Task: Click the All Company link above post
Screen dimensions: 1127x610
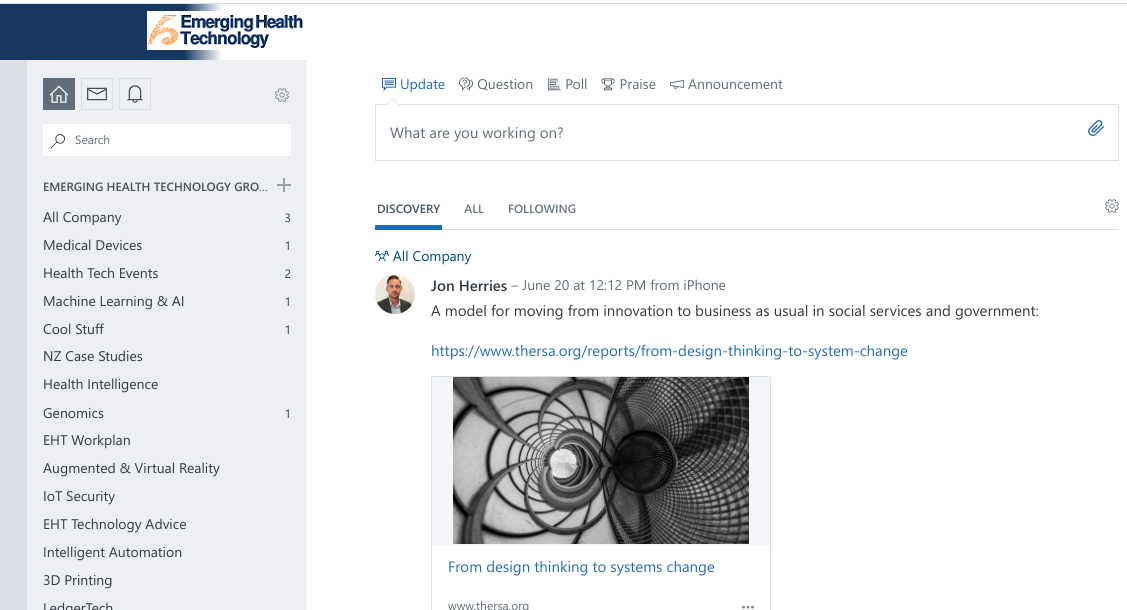Action: pyautogui.click(x=423, y=257)
